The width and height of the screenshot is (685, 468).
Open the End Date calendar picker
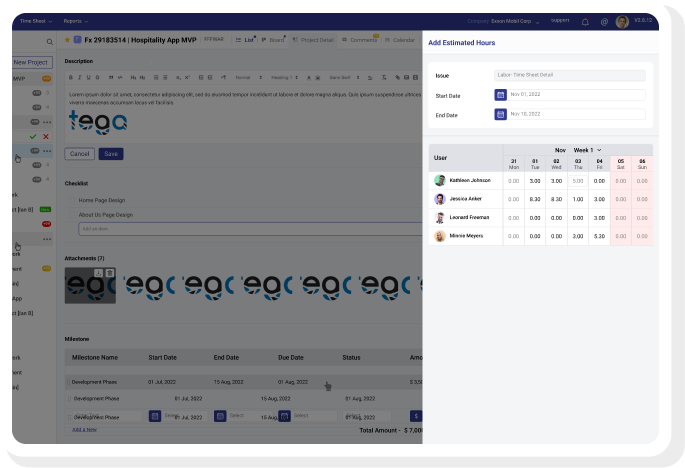click(x=500, y=114)
